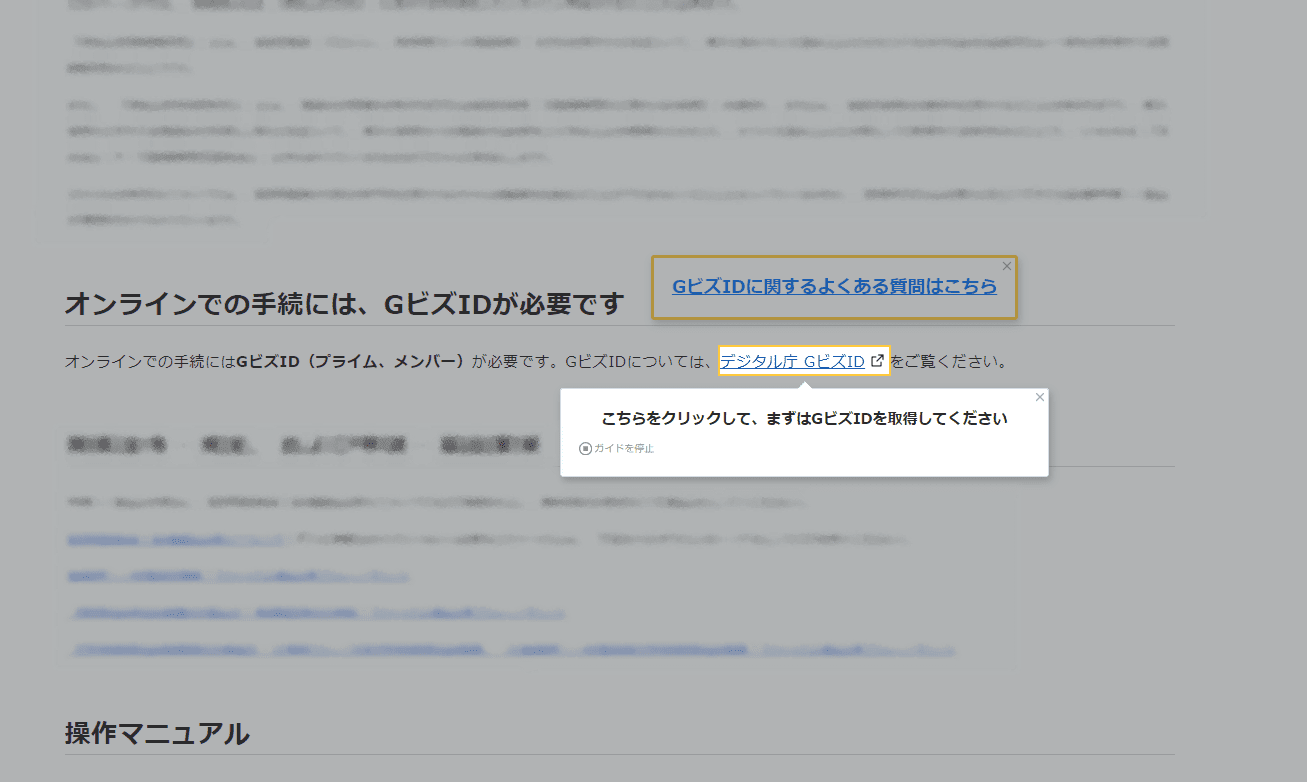Click the highlighted FAQ callout box
The image size is (1307, 782).
[834, 286]
